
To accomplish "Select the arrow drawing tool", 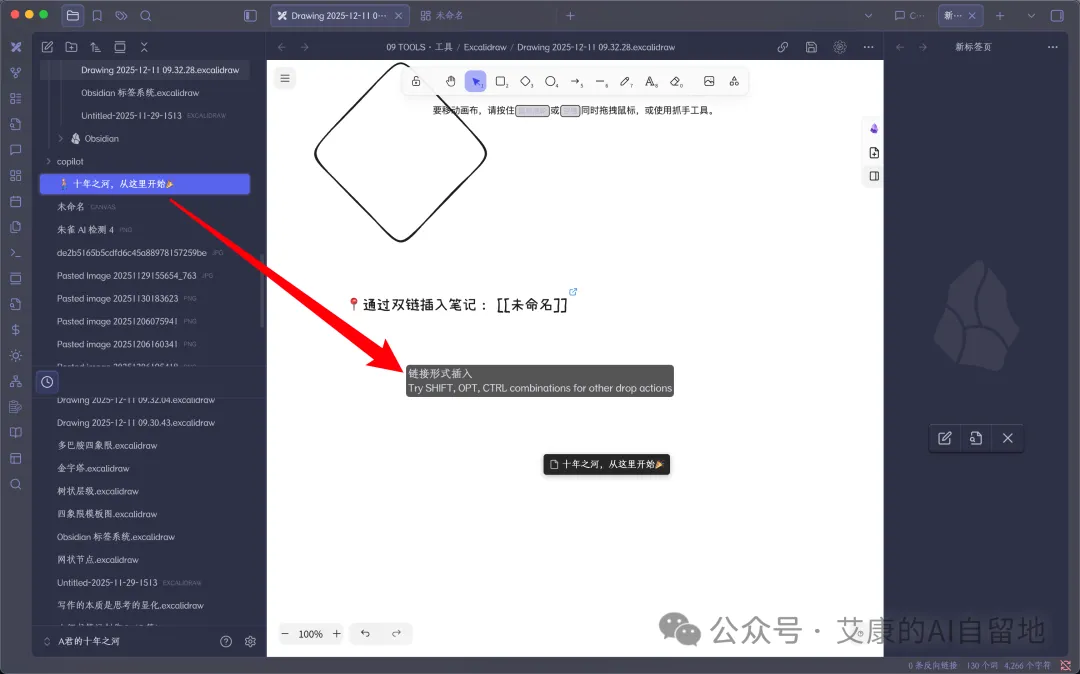I will [576, 81].
